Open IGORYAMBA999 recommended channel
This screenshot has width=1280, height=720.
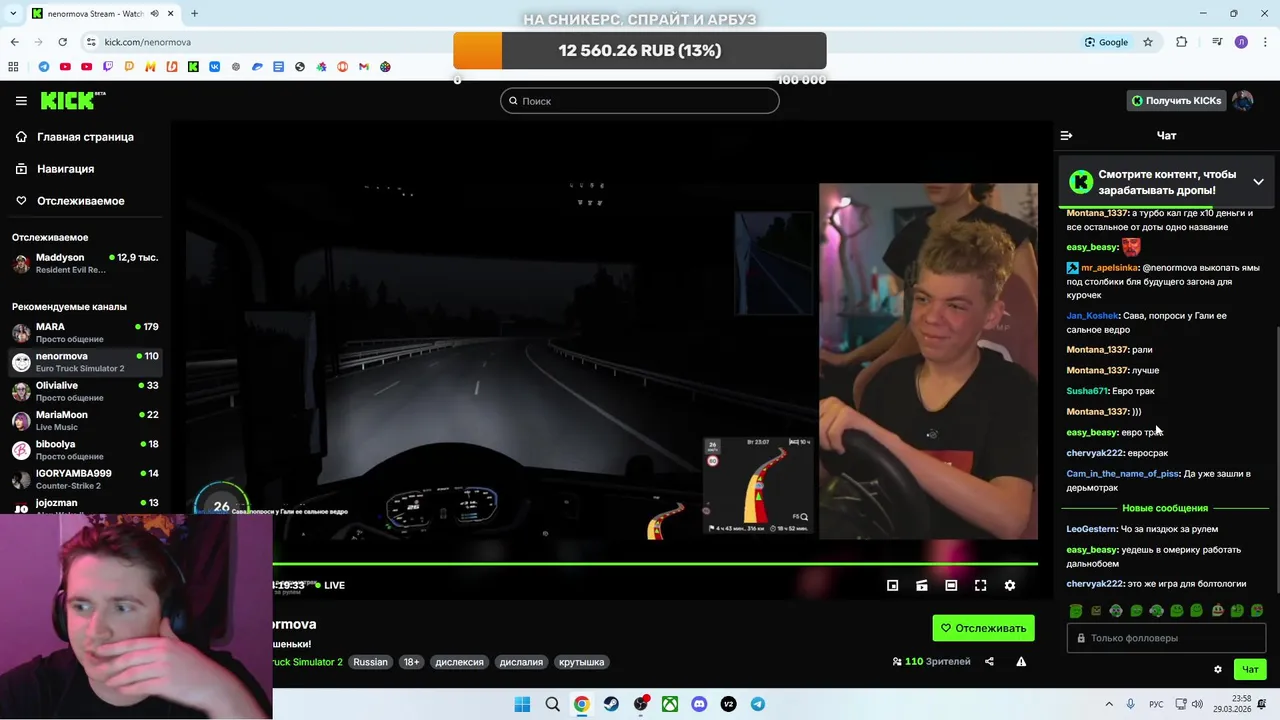click(x=85, y=479)
